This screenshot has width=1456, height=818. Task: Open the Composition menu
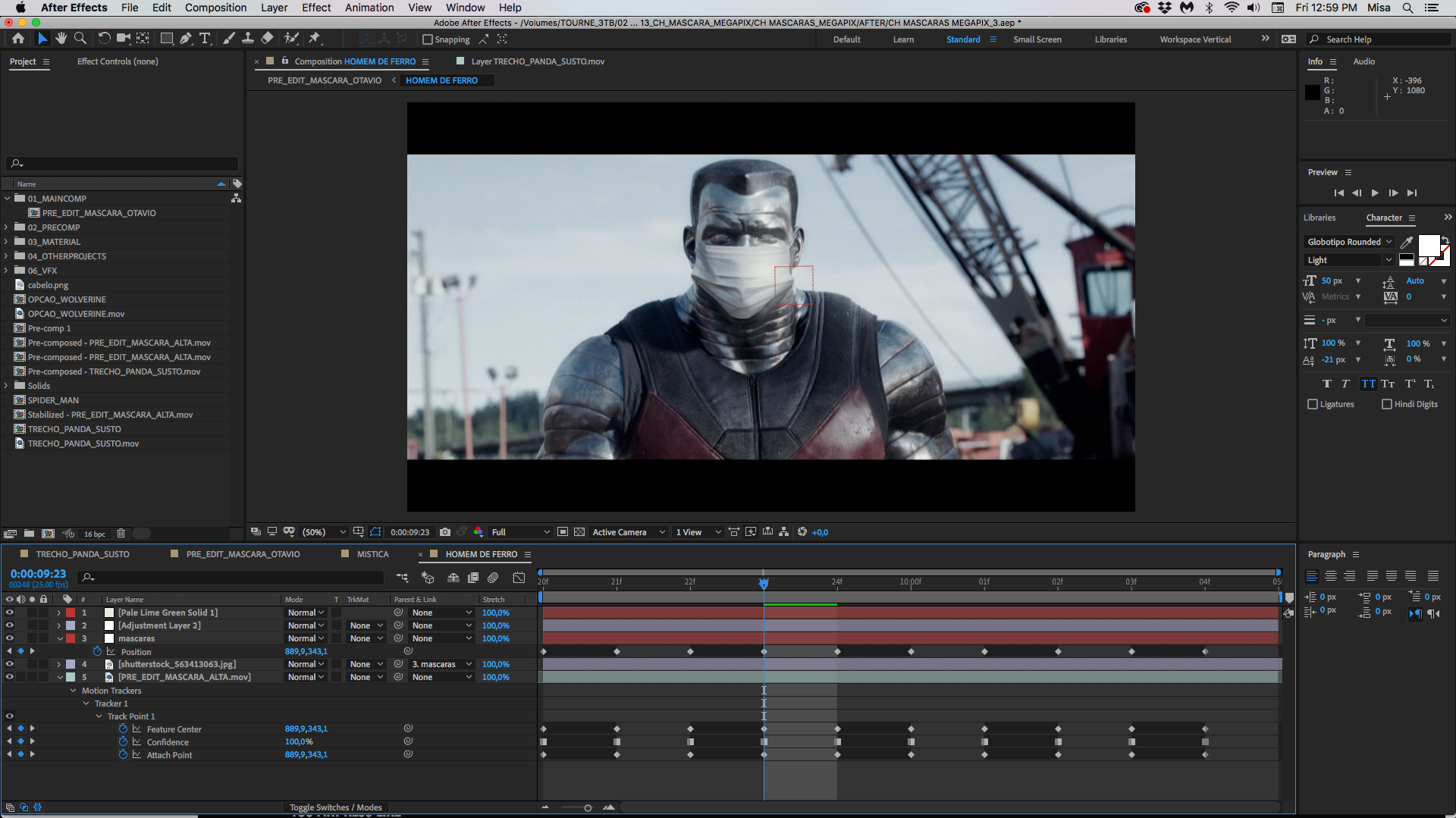click(x=215, y=8)
